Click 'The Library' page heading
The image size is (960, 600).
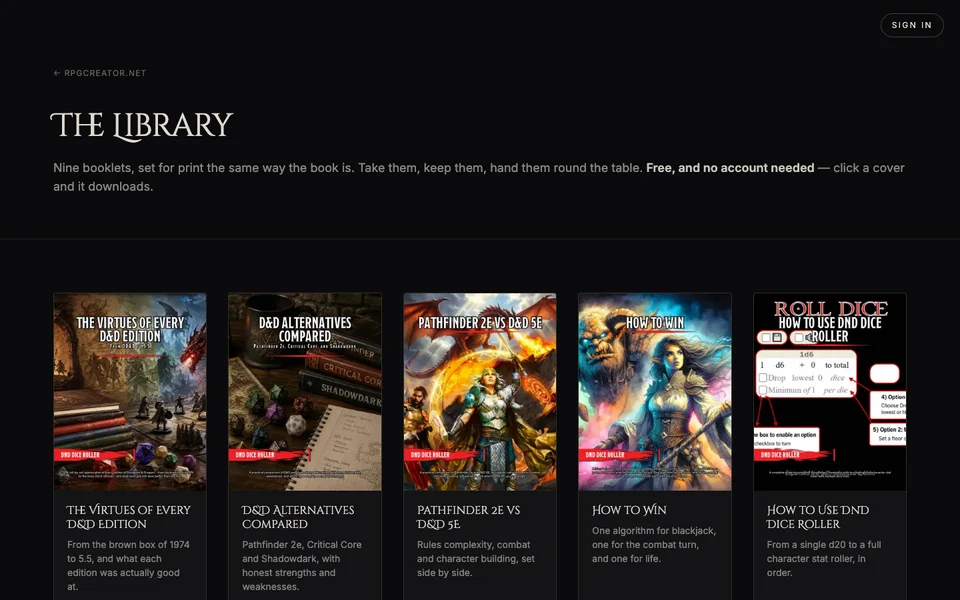tap(142, 126)
